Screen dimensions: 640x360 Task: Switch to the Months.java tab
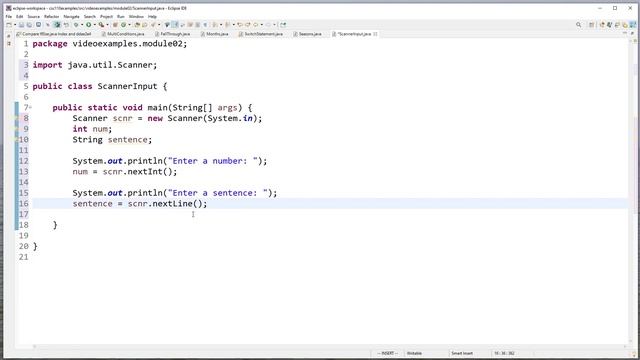click(x=214, y=34)
